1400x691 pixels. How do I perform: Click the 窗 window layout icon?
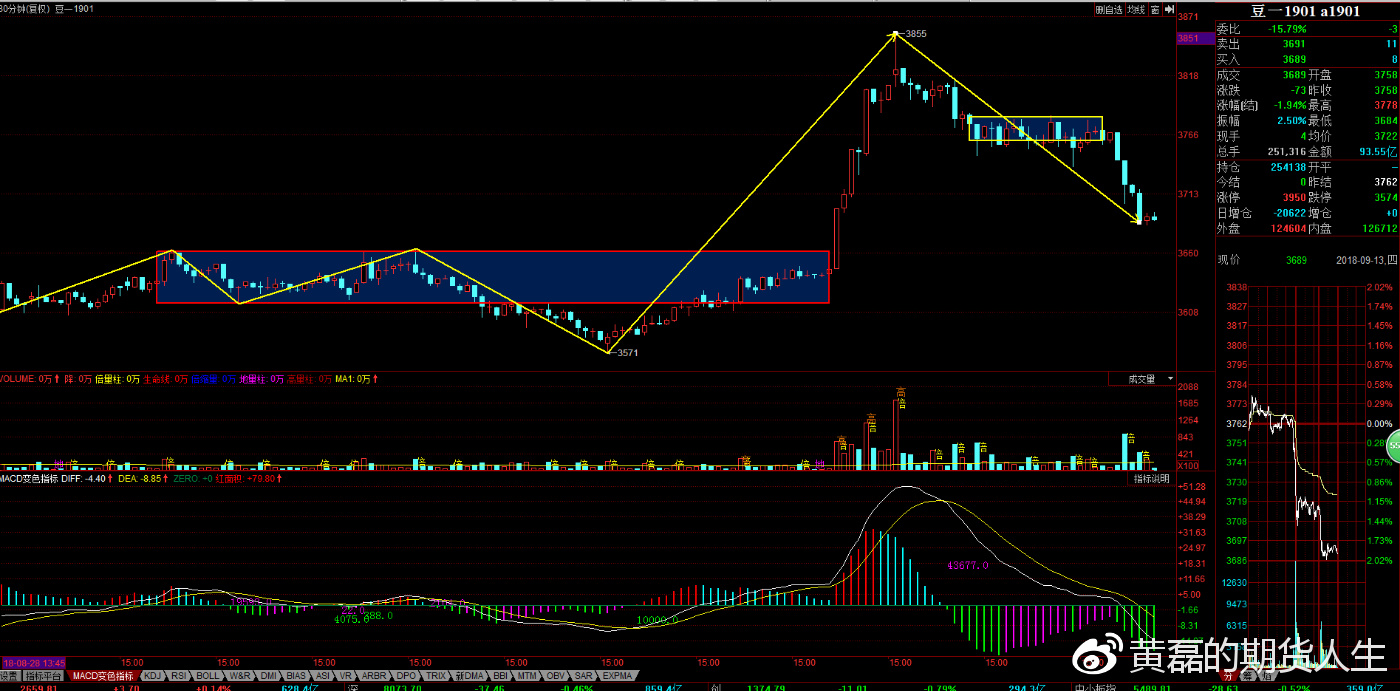[1155, 10]
